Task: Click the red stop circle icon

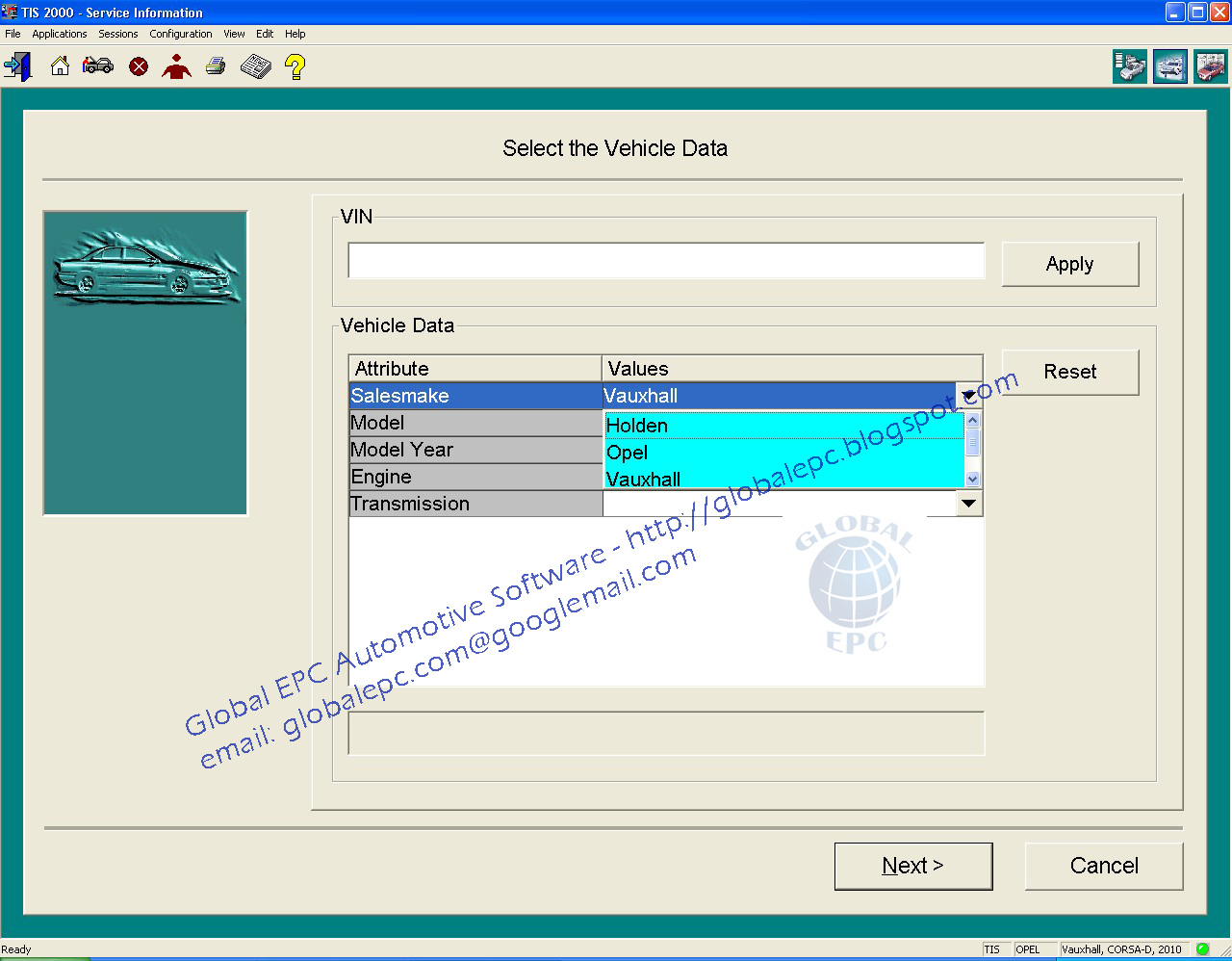Action: click(139, 66)
